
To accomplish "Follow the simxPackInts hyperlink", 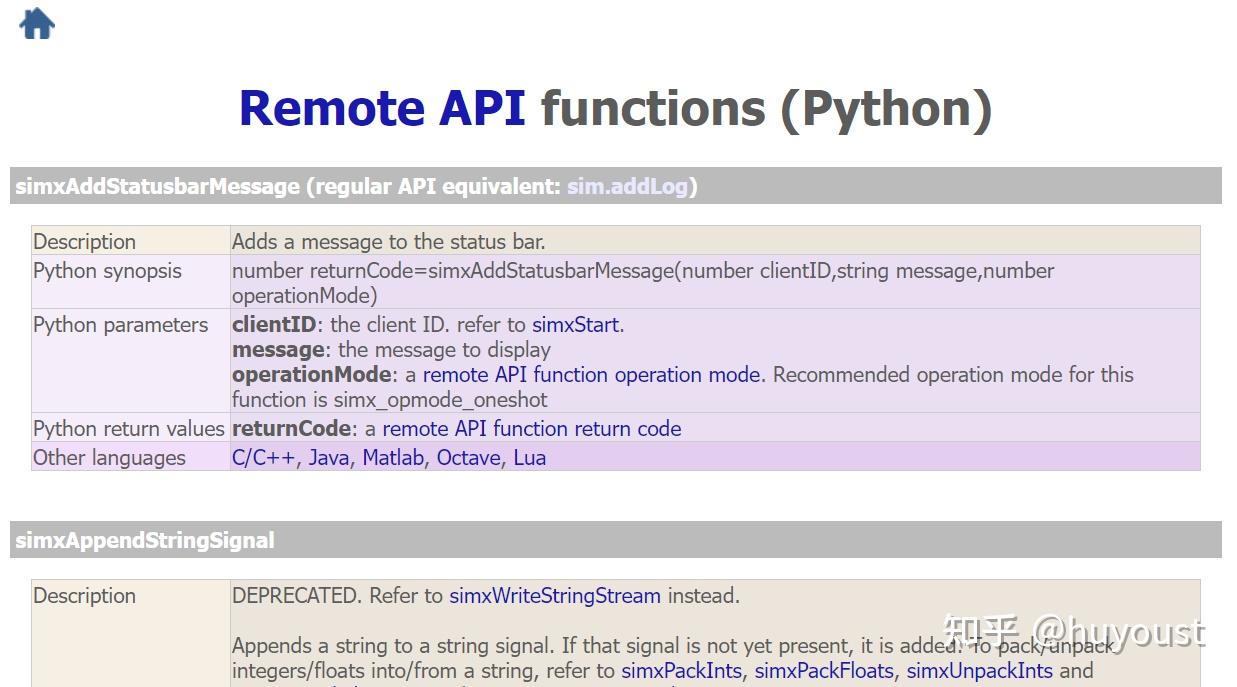I will click(x=679, y=670).
